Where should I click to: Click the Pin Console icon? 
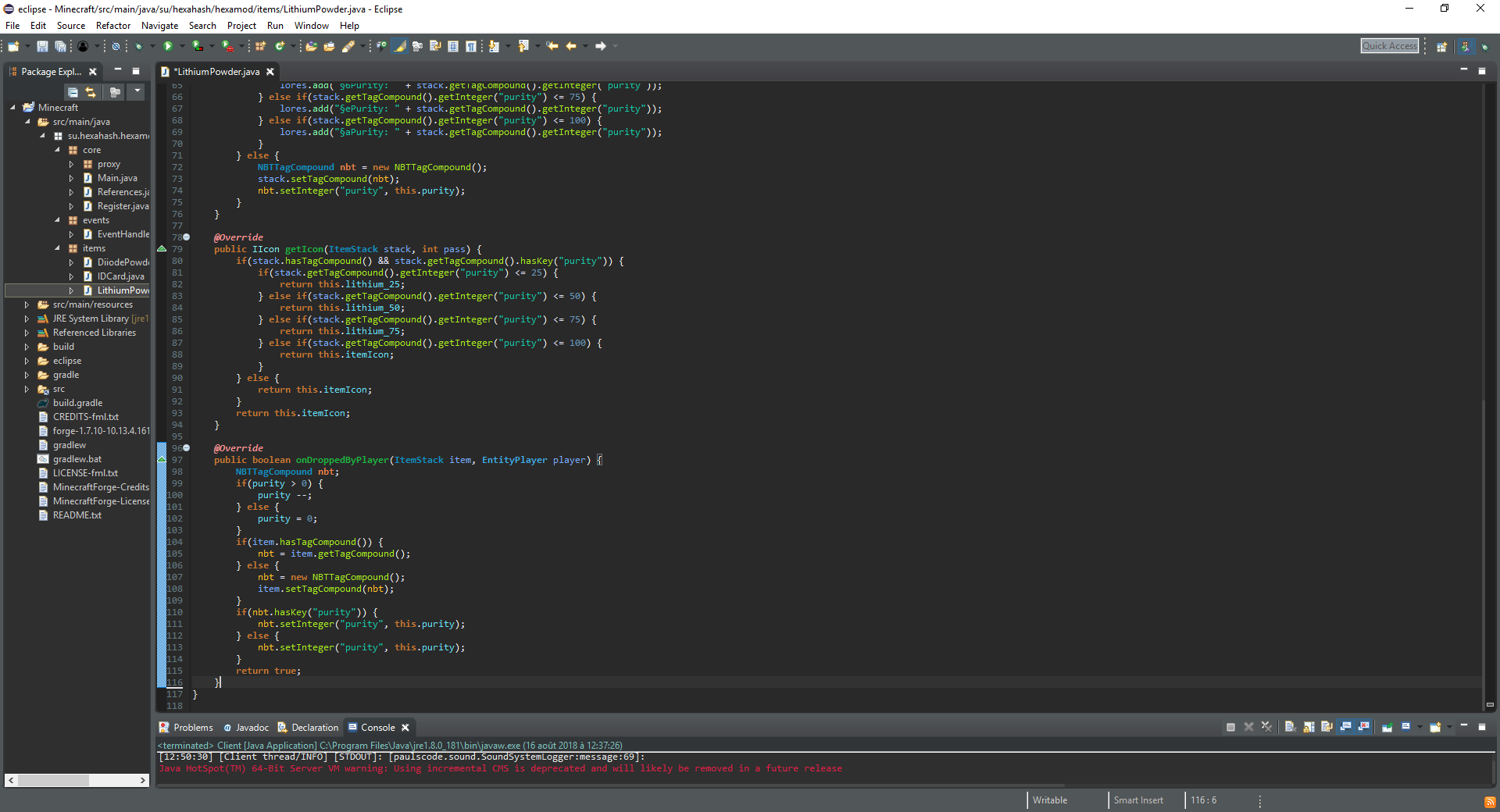point(1387,727)
